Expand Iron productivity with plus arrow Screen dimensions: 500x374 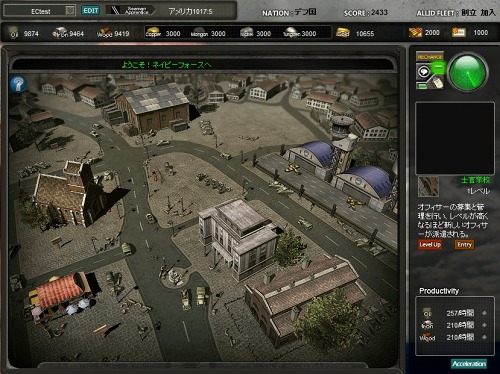point(484,325)
